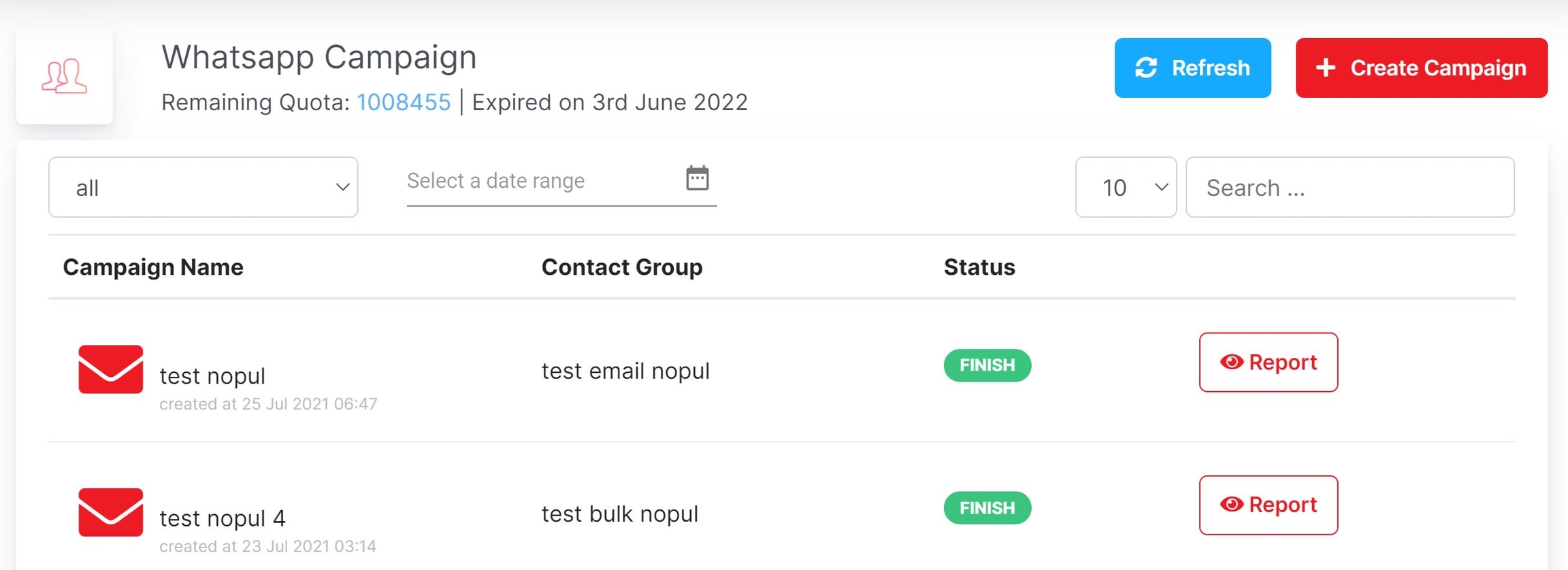The height and width of the screenshot is (570, 1568).
Task: Open the date range picker field
Action: pos(538,181)
